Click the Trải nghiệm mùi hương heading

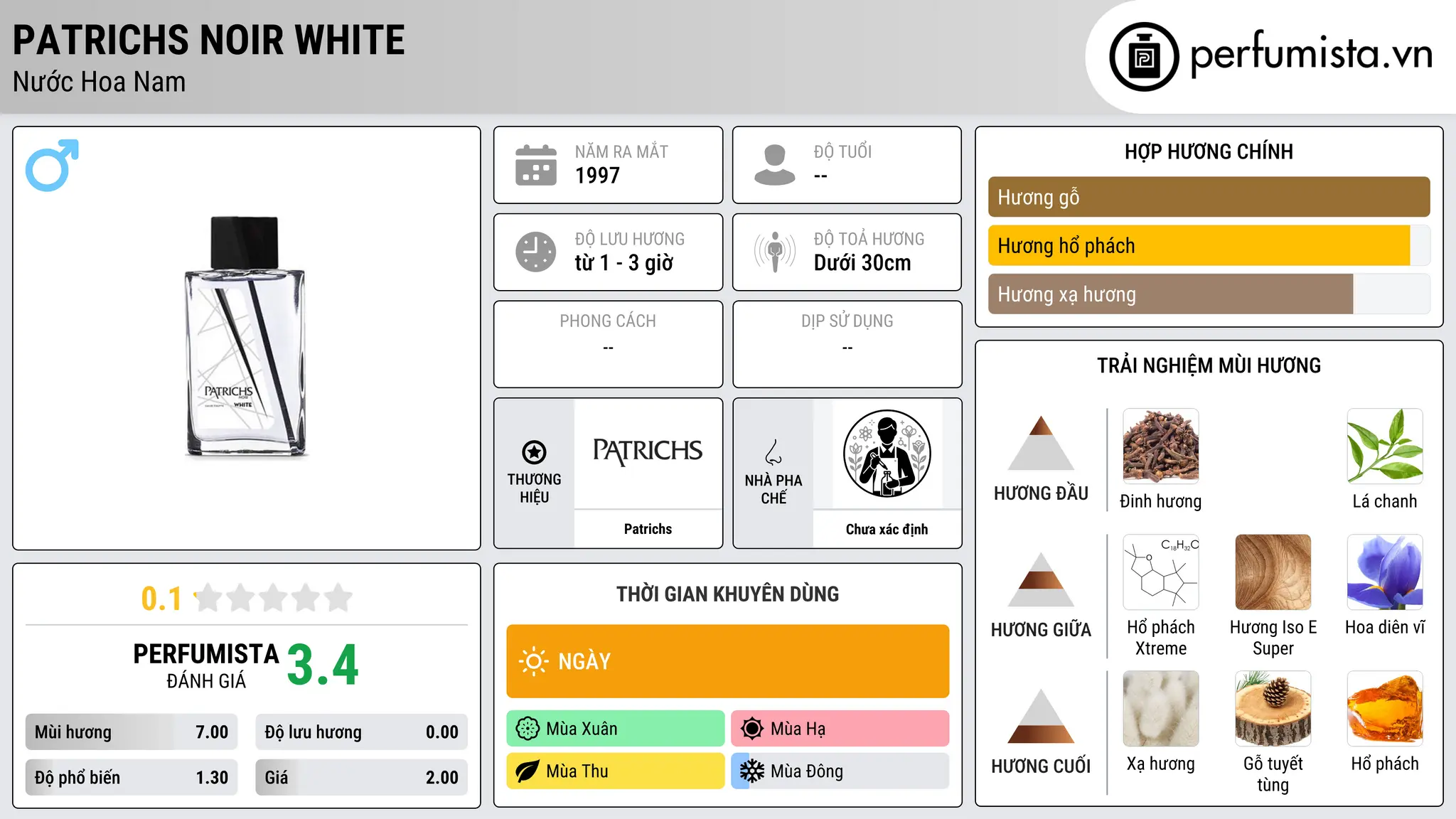1209,365
